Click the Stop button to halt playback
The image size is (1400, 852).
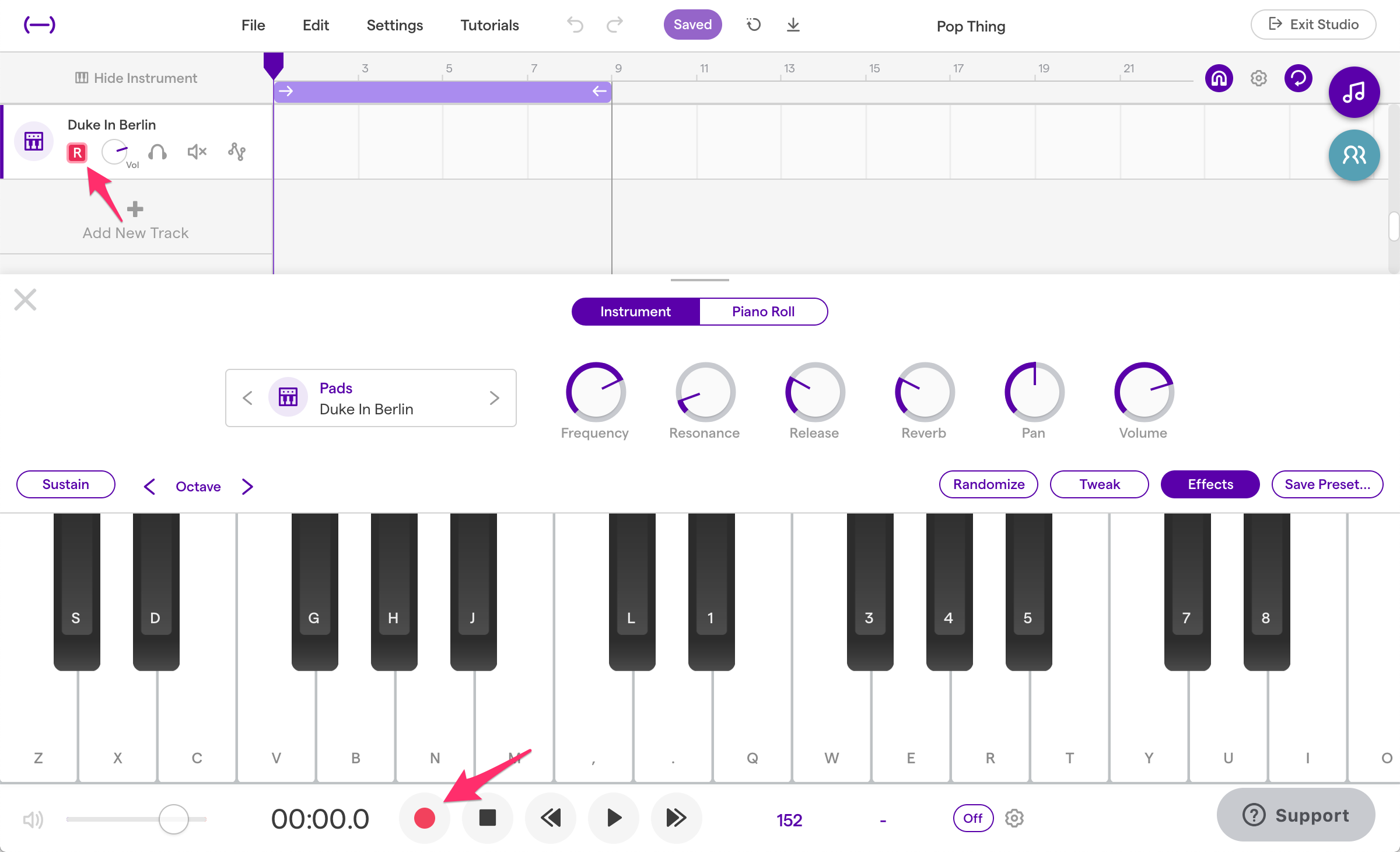point(488,819)
